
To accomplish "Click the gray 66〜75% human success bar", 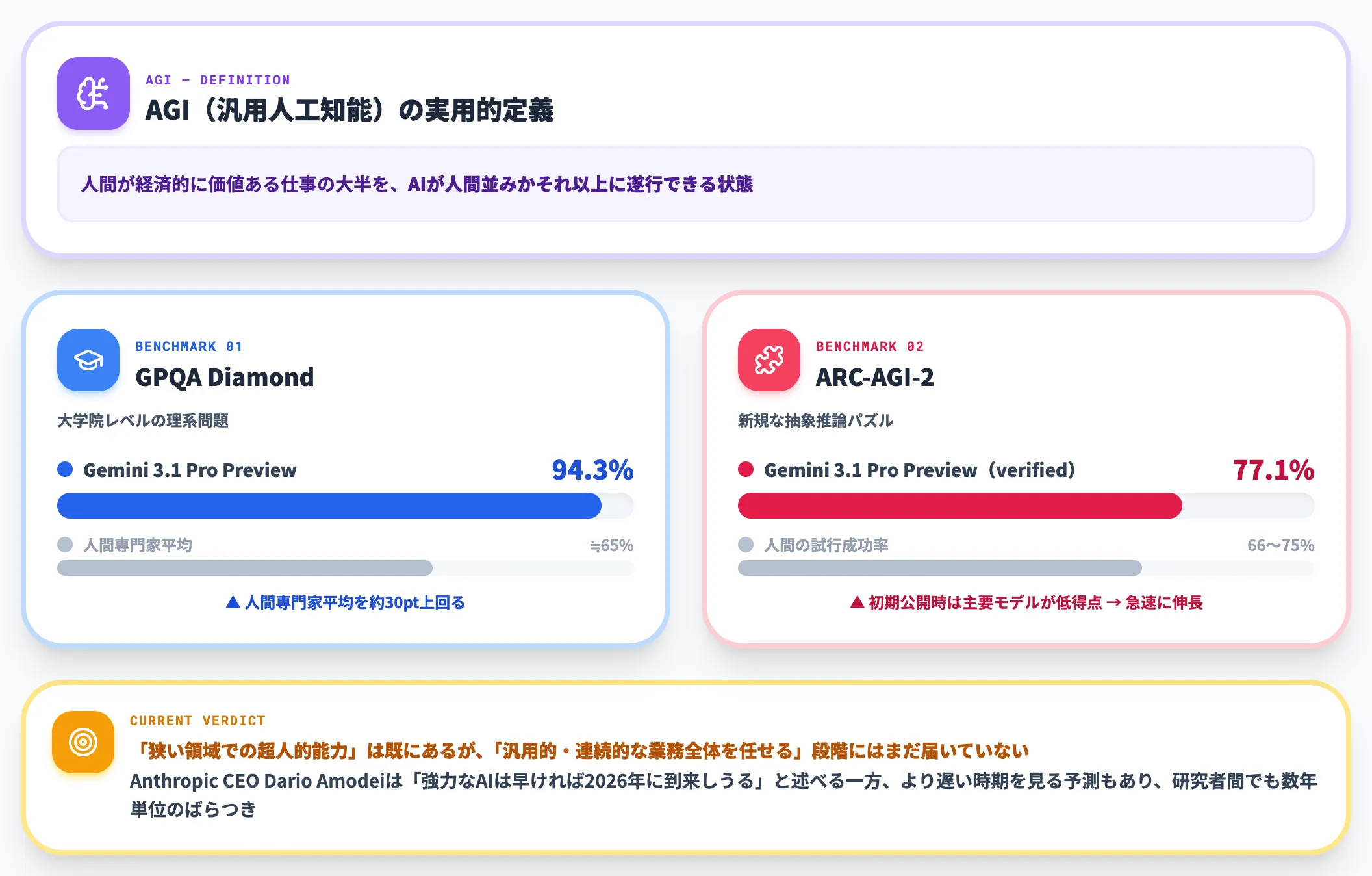I will click(x=940, y=568).
